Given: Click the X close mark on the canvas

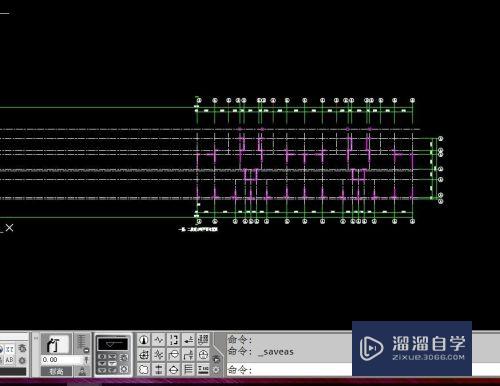Looking at the screenshot, I should coord(9,228).
